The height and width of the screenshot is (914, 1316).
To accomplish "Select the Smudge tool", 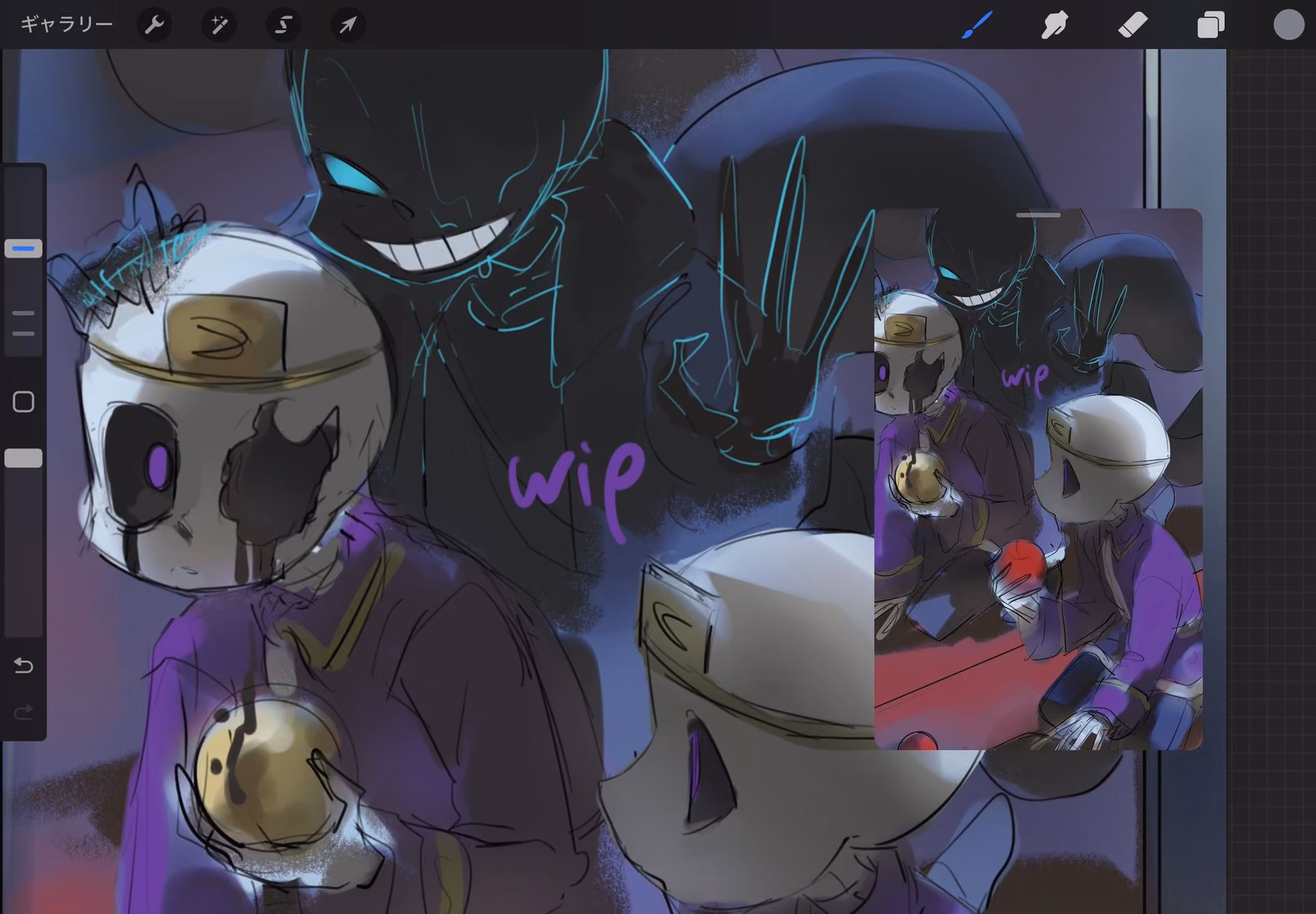I will coord(1055,25).
